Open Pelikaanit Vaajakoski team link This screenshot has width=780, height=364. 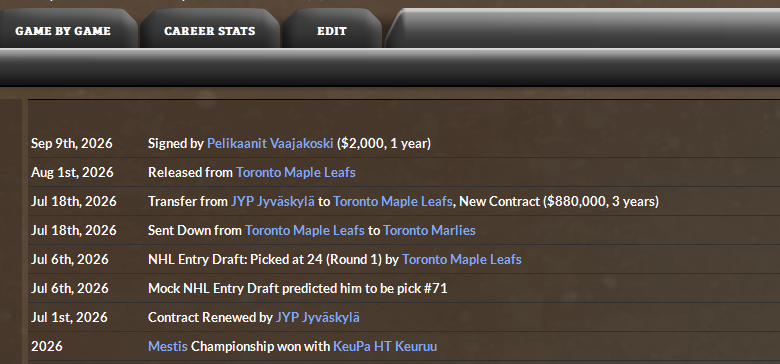[x=270, y=143]
